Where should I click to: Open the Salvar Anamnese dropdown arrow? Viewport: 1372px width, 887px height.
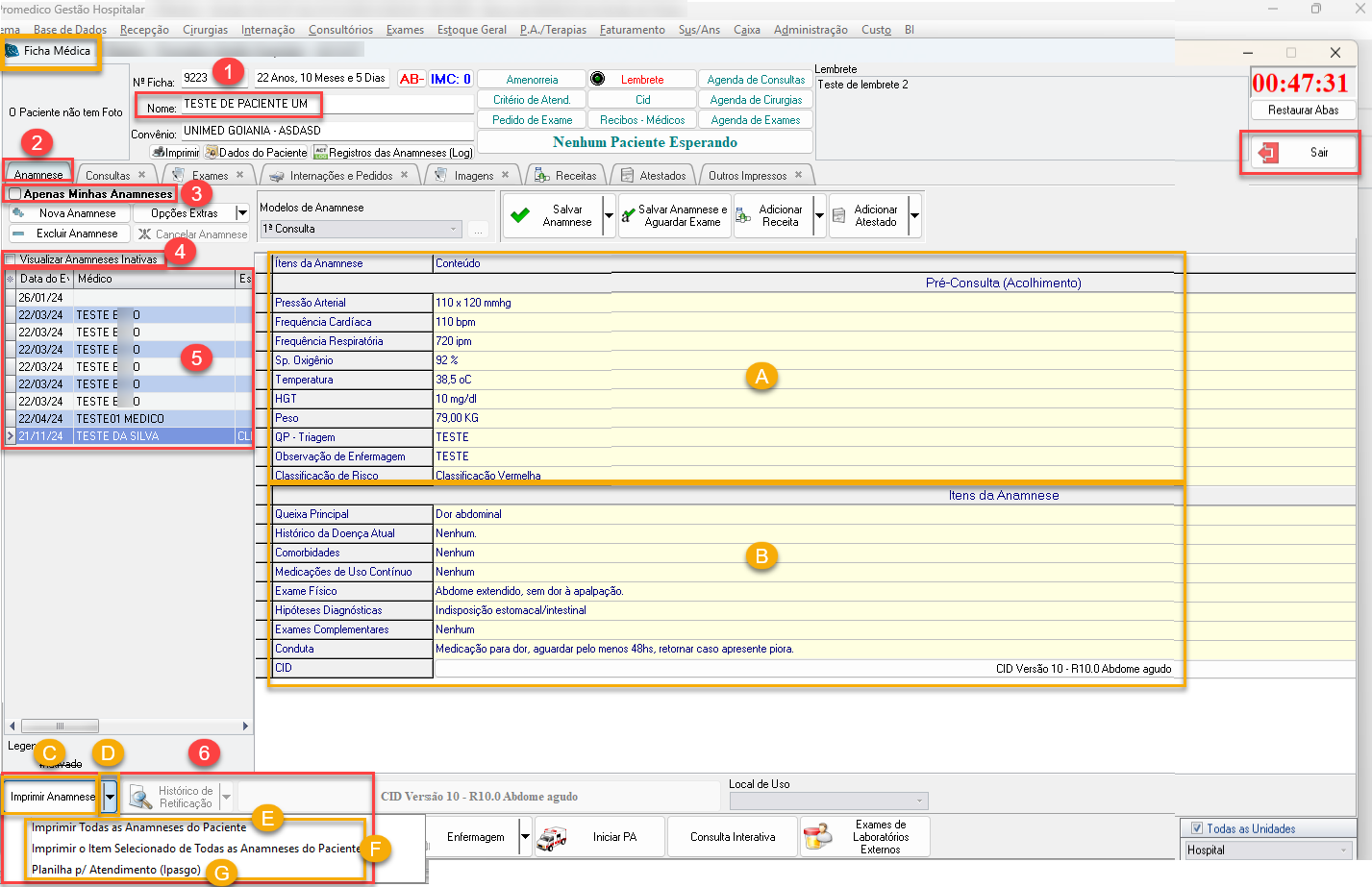[x=609, y=215]
